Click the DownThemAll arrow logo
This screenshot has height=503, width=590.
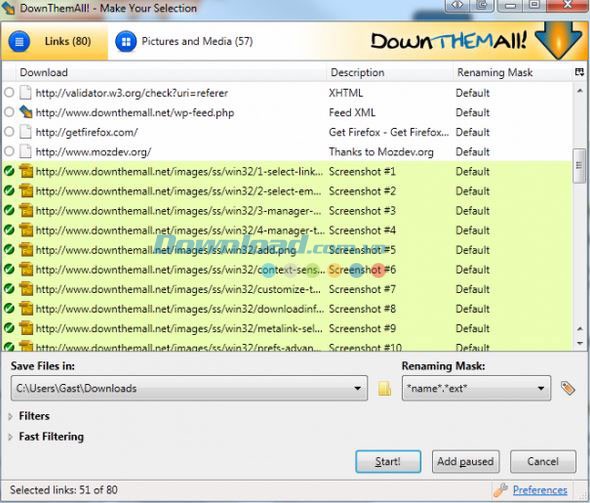click(558, 41)
